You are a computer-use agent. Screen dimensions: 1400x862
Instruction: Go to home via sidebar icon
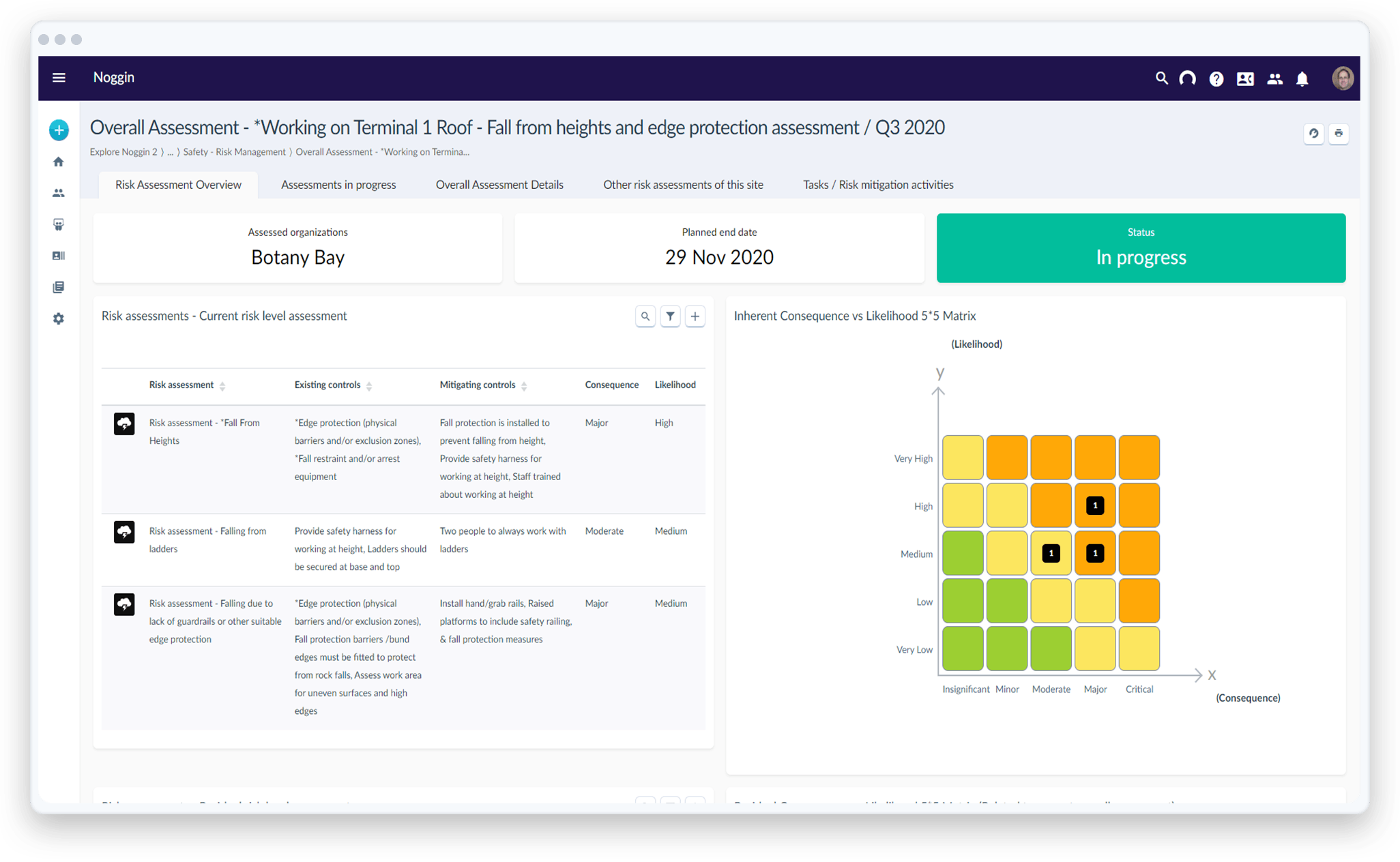[x=59, y=162]
